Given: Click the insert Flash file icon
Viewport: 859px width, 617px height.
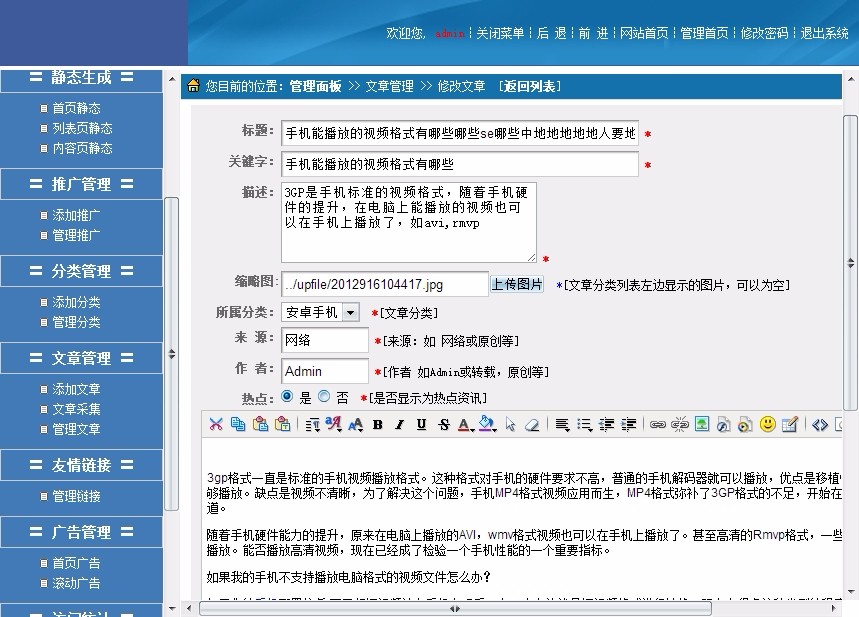Looking at the screenshot, I should (723, 425).
